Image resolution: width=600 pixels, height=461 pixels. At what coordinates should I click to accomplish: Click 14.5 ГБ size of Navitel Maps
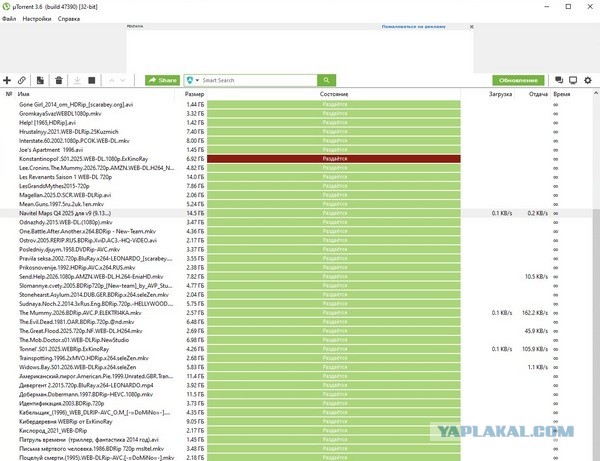pyautogui.click(x=195, y=213)
